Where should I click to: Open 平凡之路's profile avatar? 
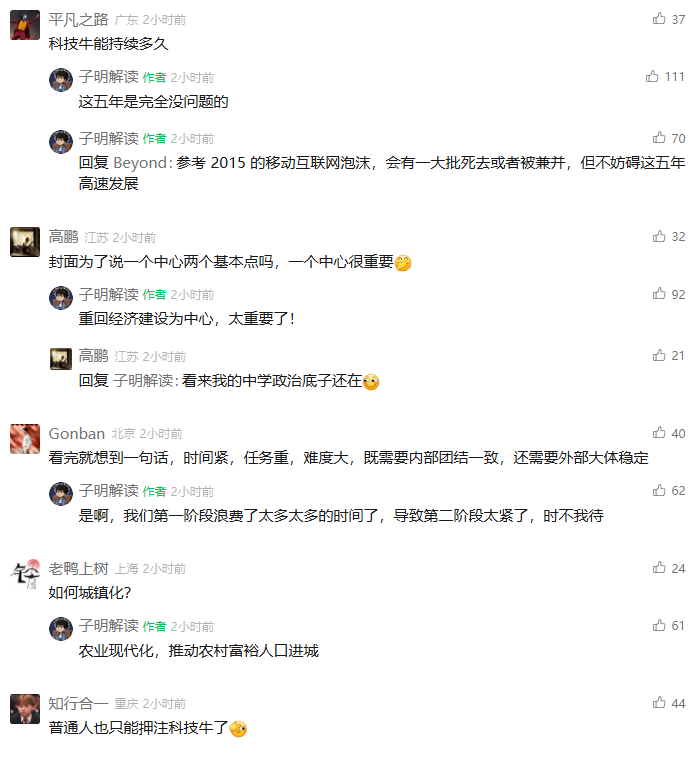click(25, 24)
